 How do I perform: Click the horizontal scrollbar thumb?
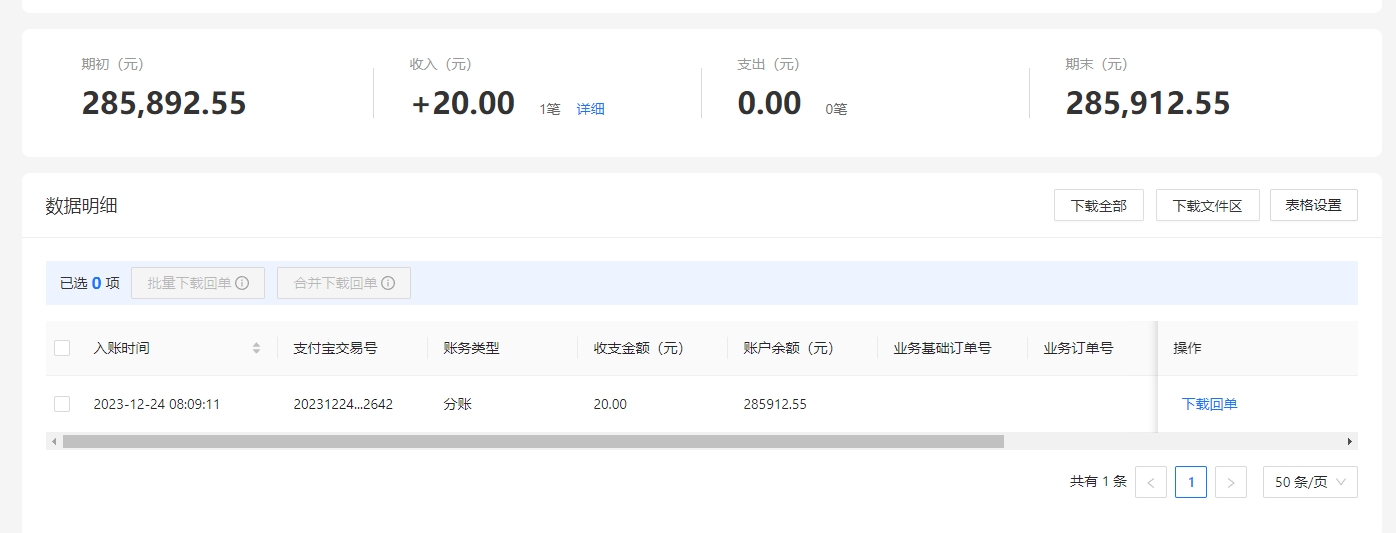[x=533, y=441]
